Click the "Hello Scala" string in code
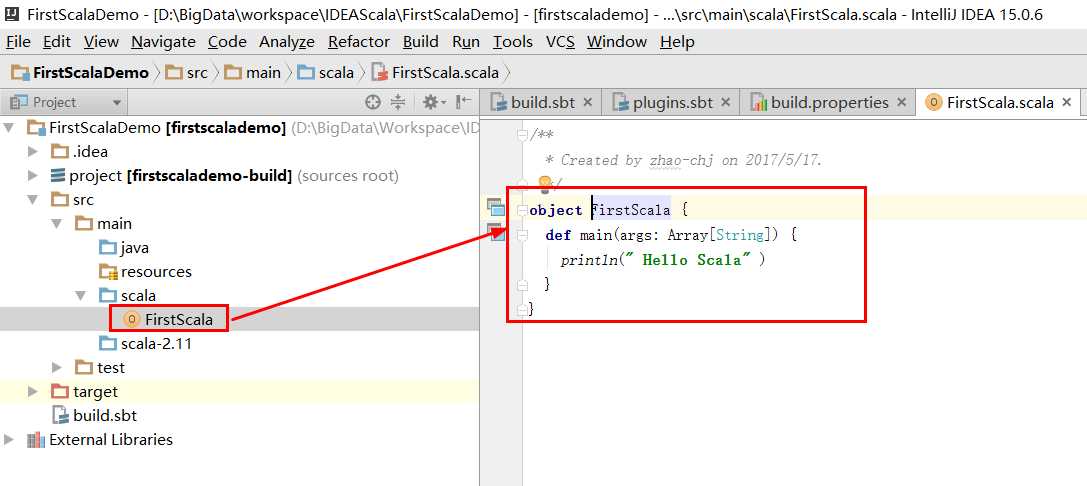Screen dimensions: 1087x486 coord(689,260)
